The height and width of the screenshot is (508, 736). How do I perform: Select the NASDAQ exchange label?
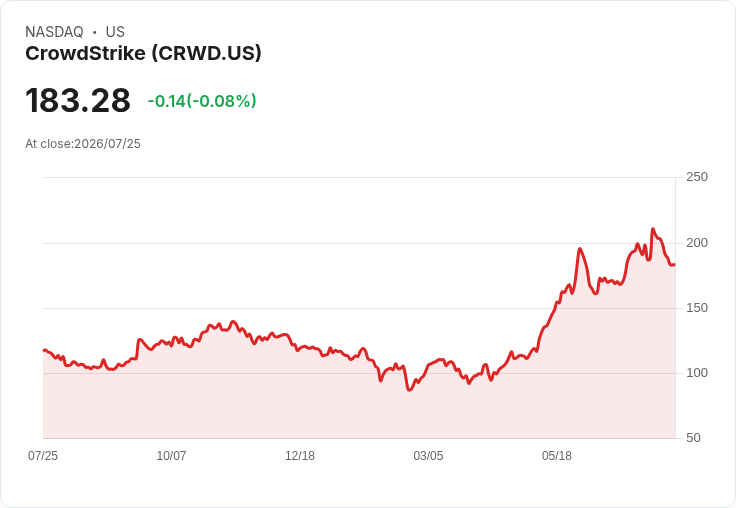tap(54, 32)
